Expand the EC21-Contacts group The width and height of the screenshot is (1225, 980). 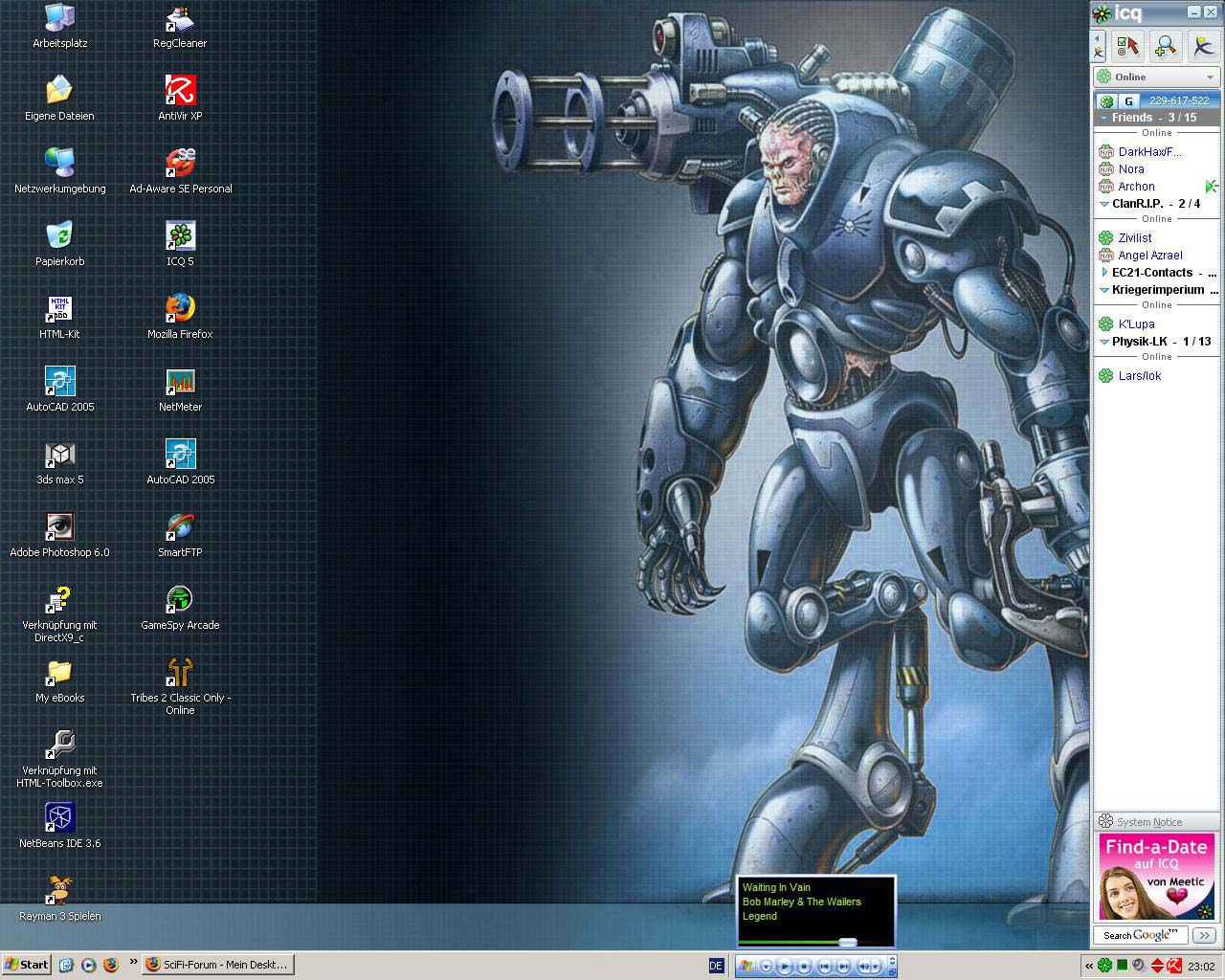click(1104, 273)
